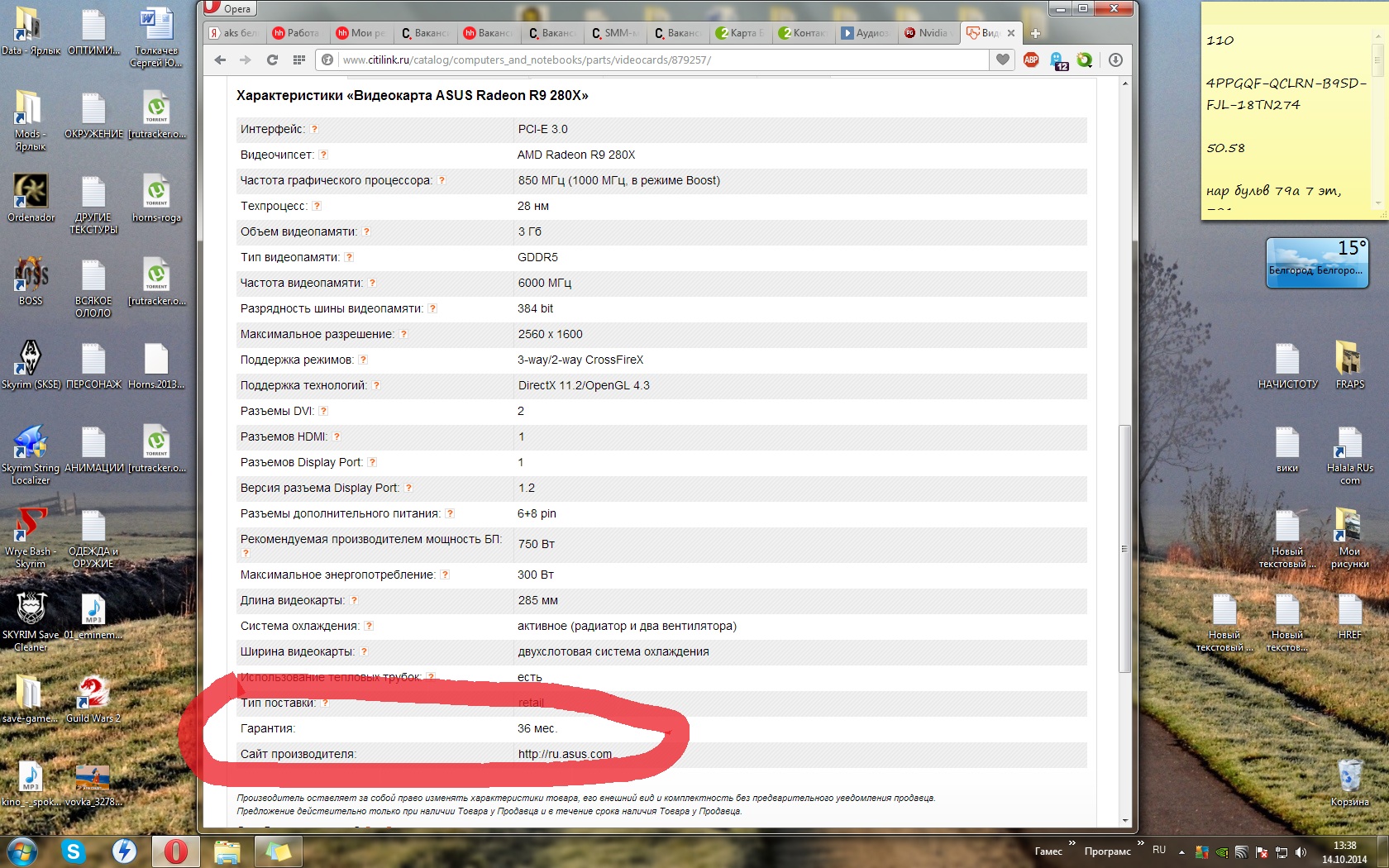The width and height of the screenshot is (1389, 868).
Task: Reload the current Citilink page
Action: tap(272, 60)
